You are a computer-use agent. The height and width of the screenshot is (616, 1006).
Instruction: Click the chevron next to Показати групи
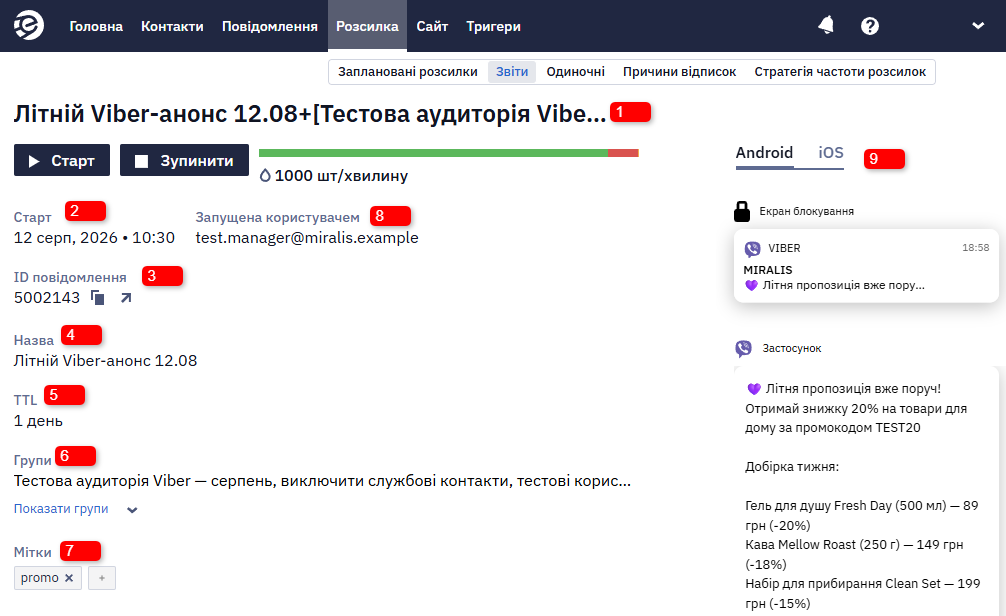132,510
